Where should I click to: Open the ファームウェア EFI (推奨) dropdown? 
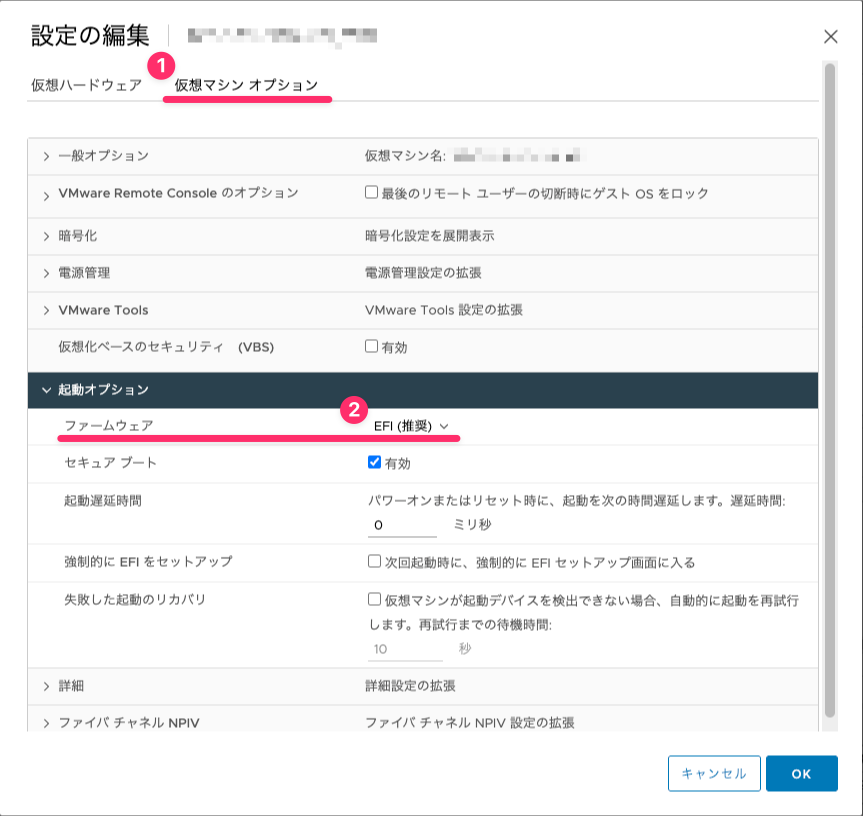tap(411, 426)
